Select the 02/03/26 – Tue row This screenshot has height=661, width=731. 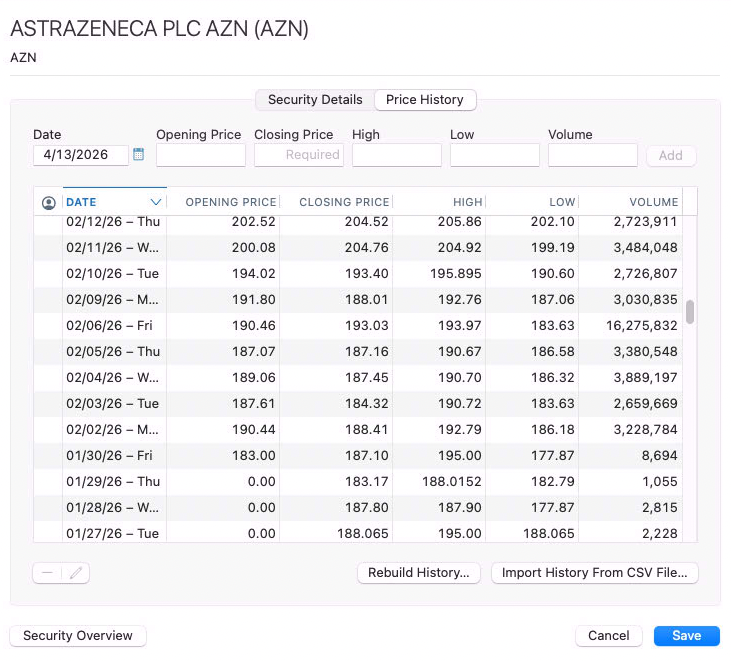(x=358, y=404)
